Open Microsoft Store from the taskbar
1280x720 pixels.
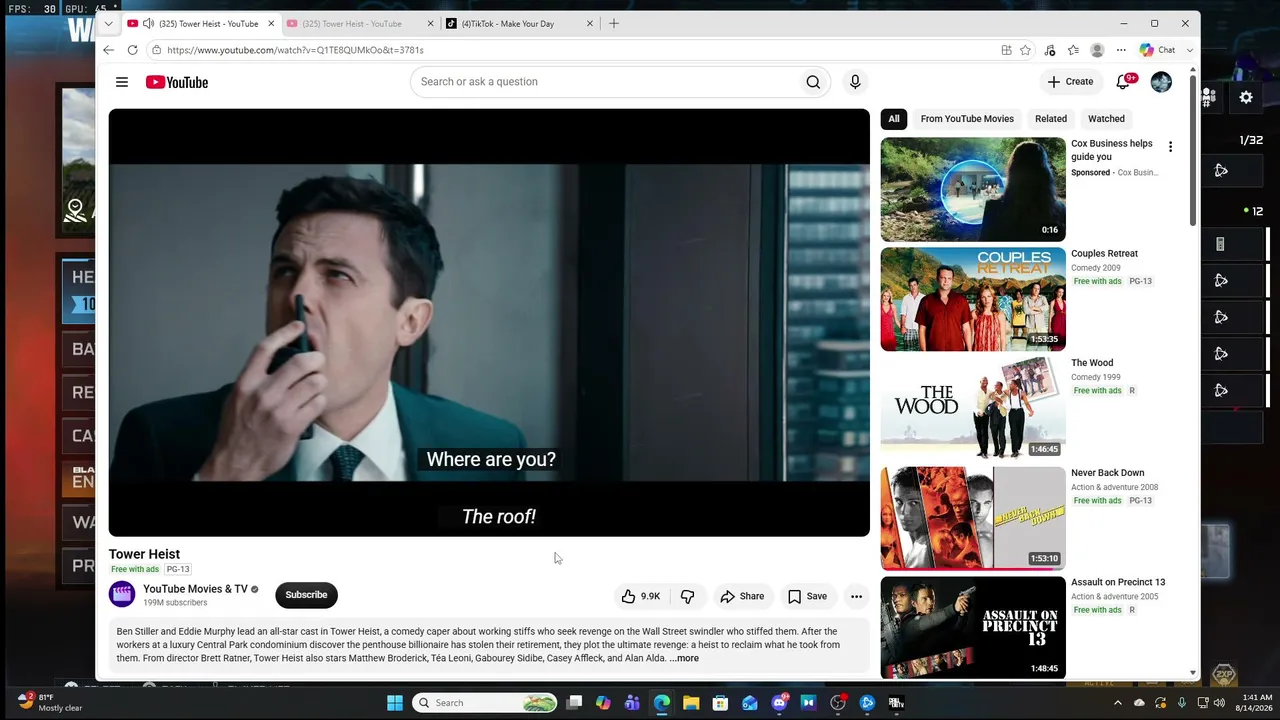pos(720,703)
